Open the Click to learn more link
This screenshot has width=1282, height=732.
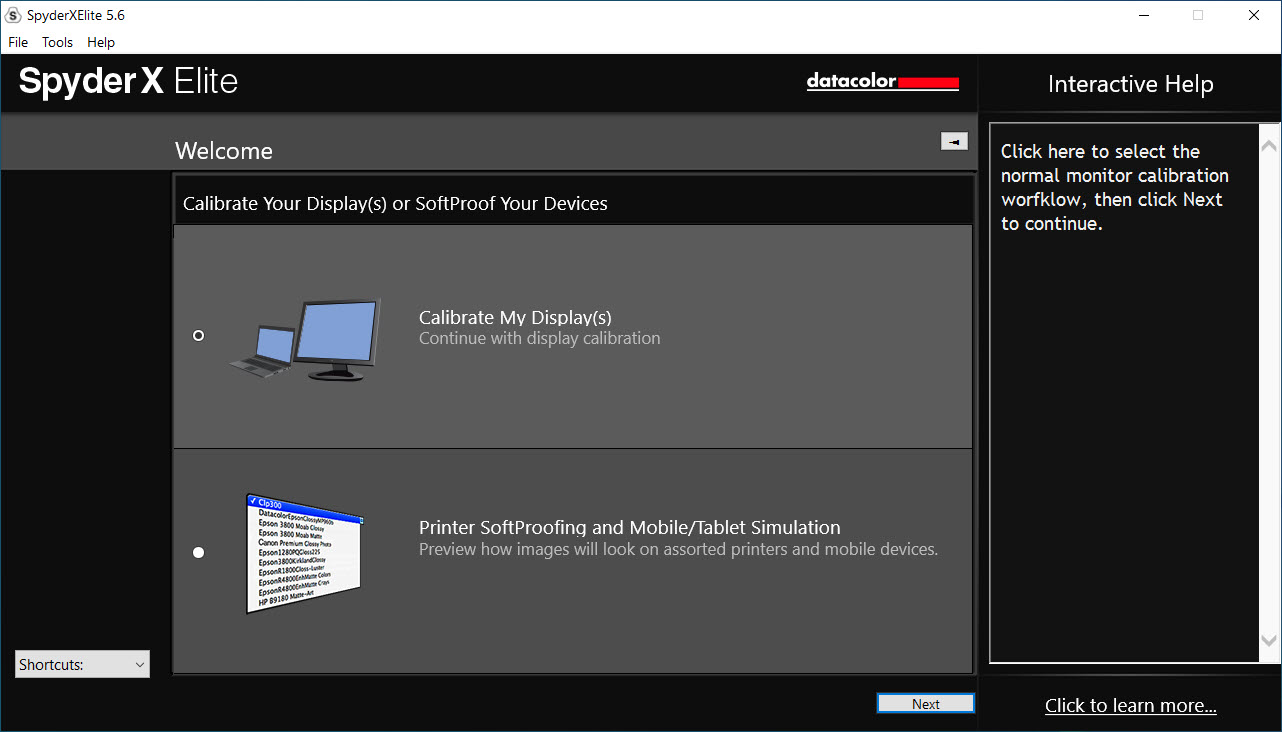click(1131, 706)
